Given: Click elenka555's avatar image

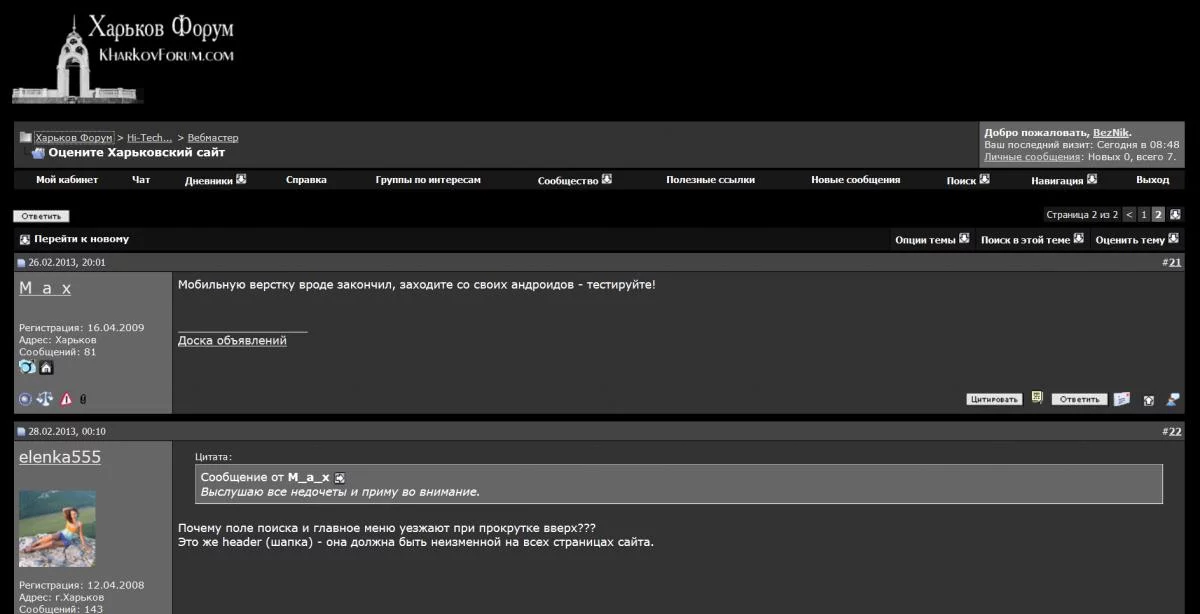Looking at the screenshot, I should click(x=57, y=528).
